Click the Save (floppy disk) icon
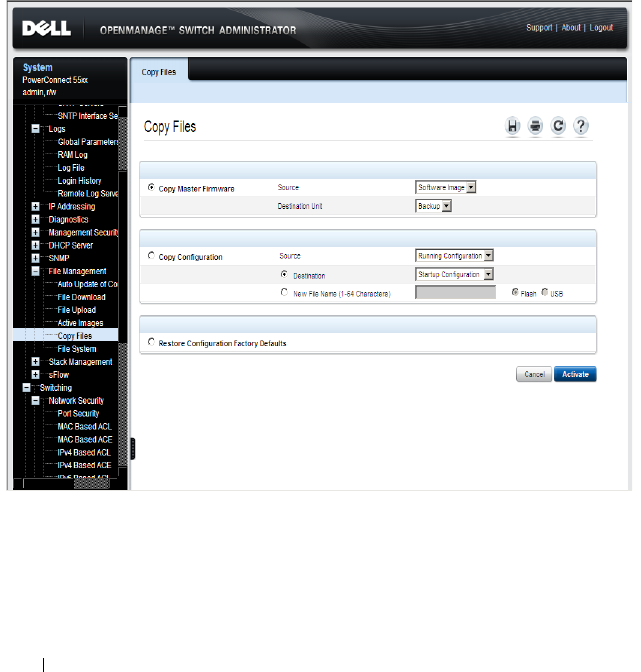The width and height of the screenshot is (641, 672). pyautogui.click(x=512, y=126)
